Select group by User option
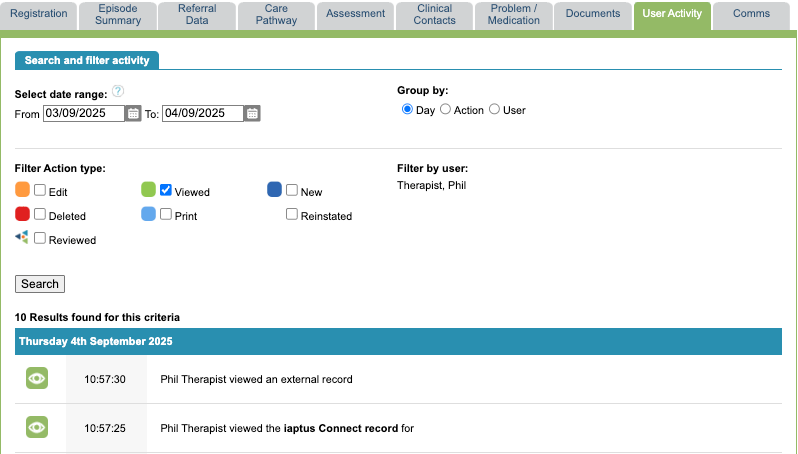Image resolution: width=798 pixels, height=454 pixels. point(494,110)
